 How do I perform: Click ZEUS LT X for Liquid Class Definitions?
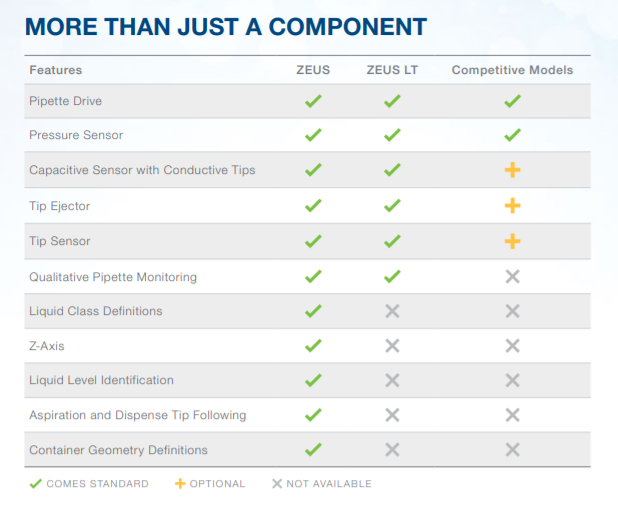pos(392,311)
